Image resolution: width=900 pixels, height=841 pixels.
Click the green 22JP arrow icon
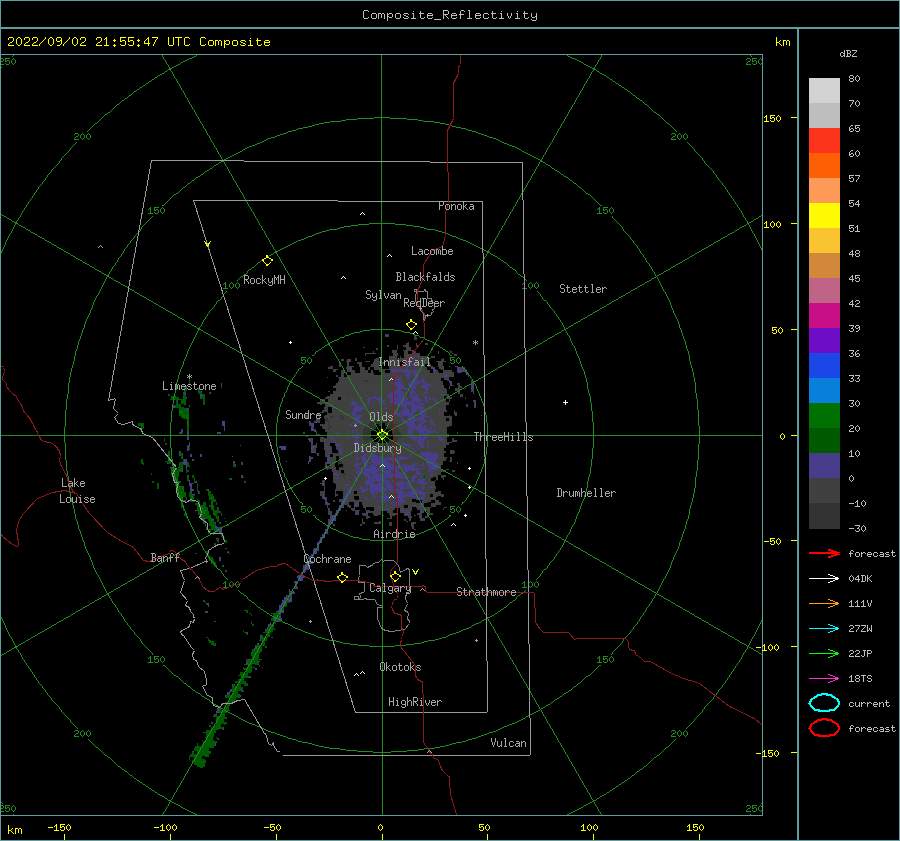[824, 653]
